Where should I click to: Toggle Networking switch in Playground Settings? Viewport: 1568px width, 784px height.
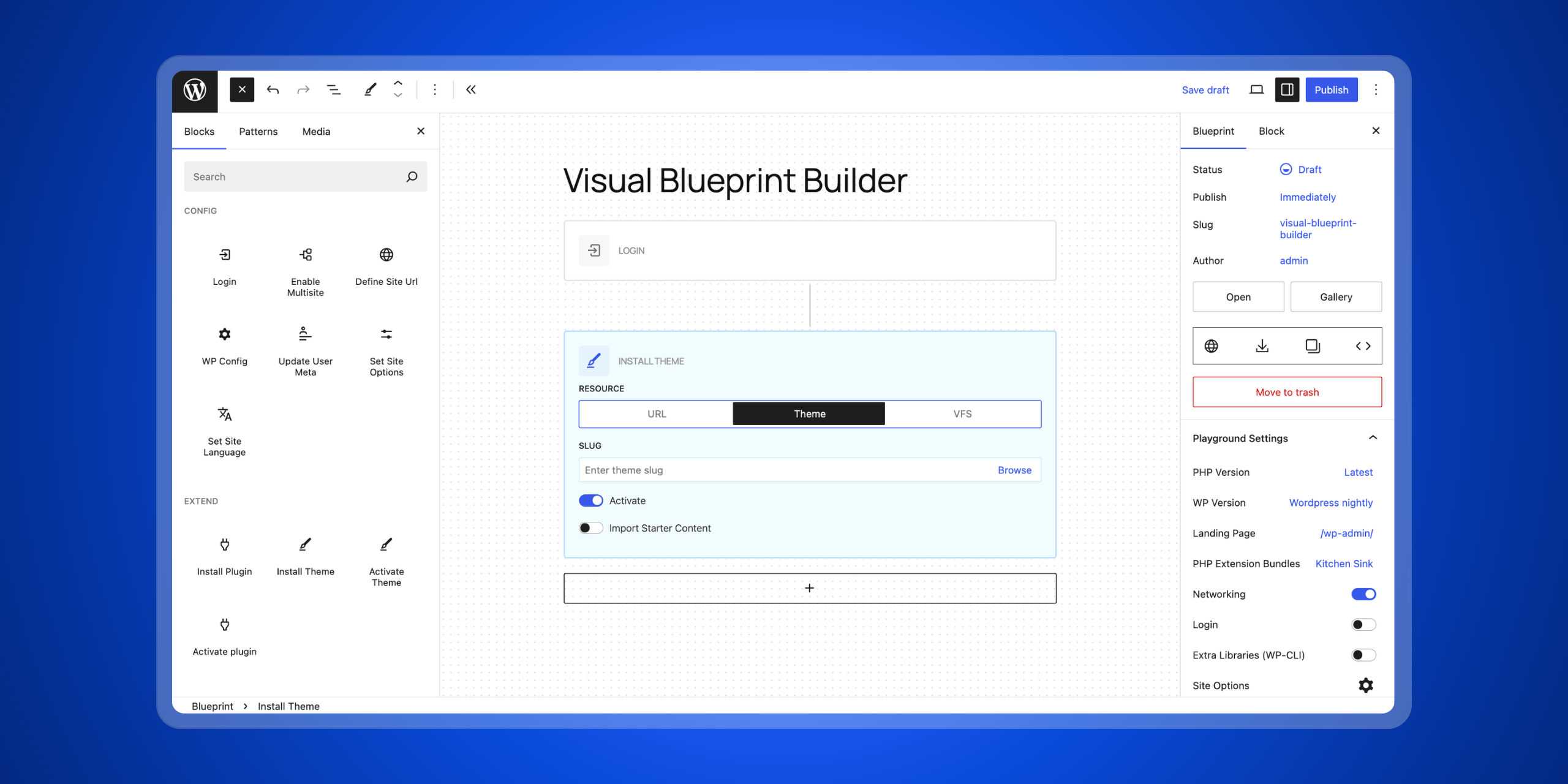click(1363, 594)
